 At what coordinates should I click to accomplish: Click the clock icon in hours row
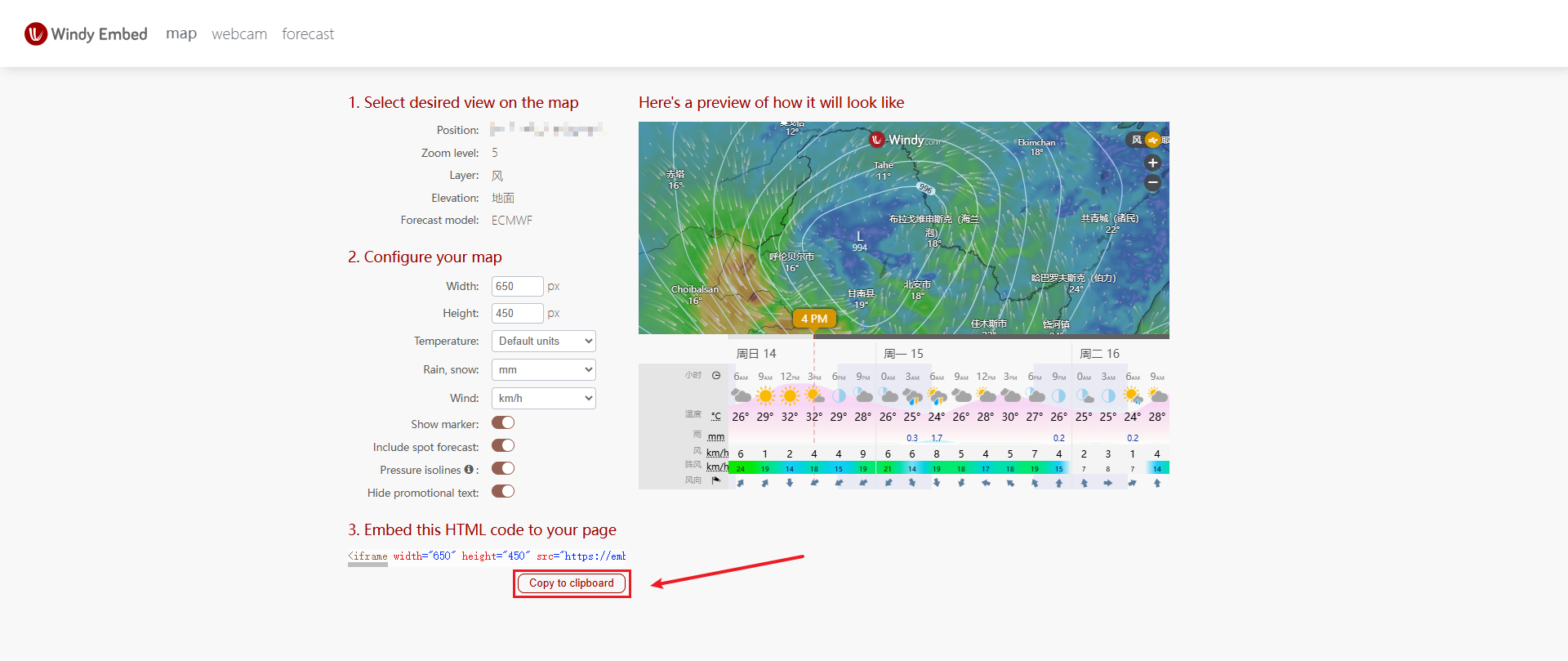(716, 376)
